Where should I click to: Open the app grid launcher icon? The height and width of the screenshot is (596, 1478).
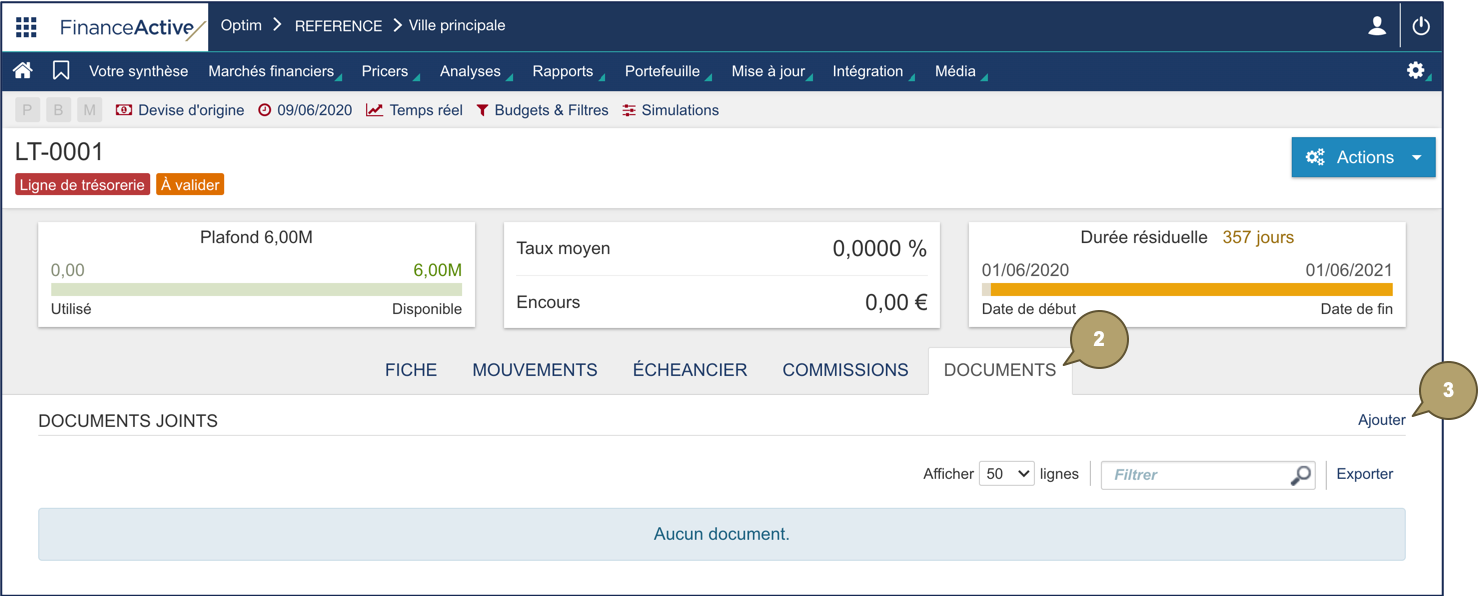coord(26,26)
